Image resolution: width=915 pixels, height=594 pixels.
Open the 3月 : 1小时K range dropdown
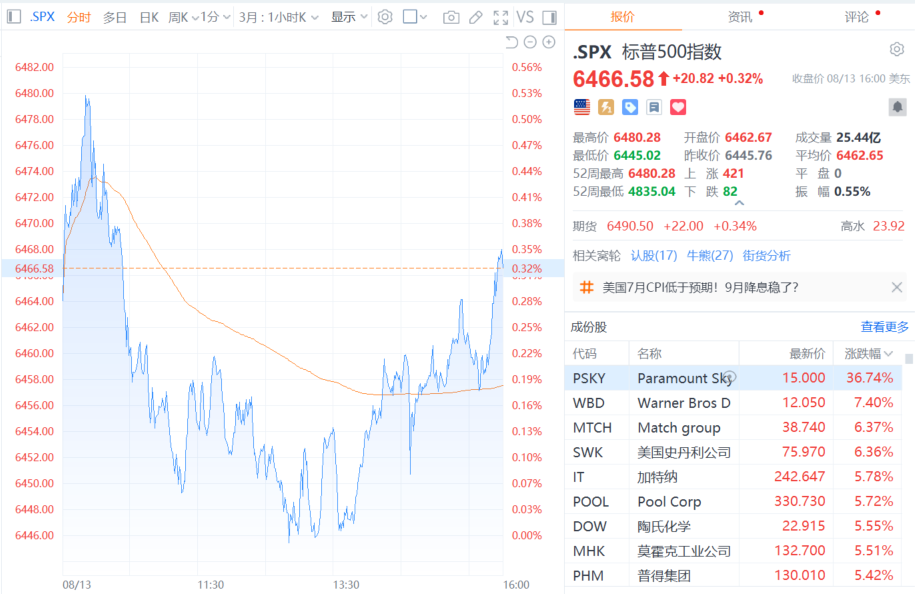point(278,18)
